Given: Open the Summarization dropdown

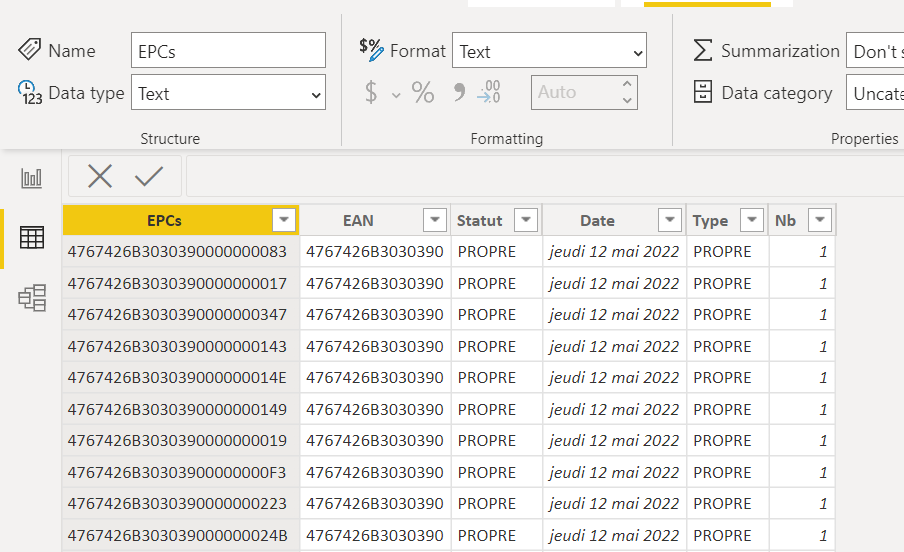Looking at the screenshot, I should (875, 50).
